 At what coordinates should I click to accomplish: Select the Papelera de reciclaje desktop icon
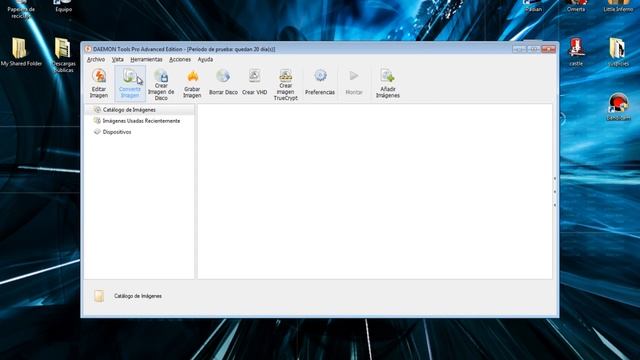tap(21, 9)
